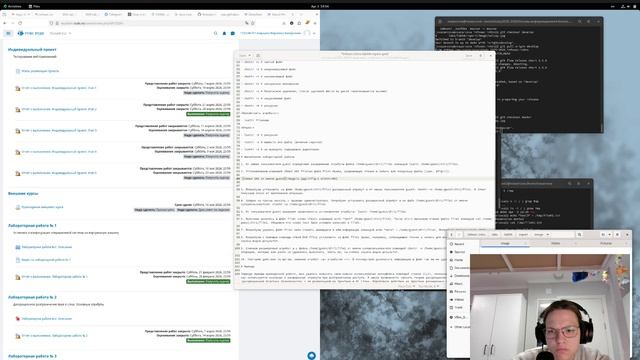Viewport: 640px width, 360px height.
Task: Expand the path dropdown arrow in the file manager
Action: (x=548, y=235)
